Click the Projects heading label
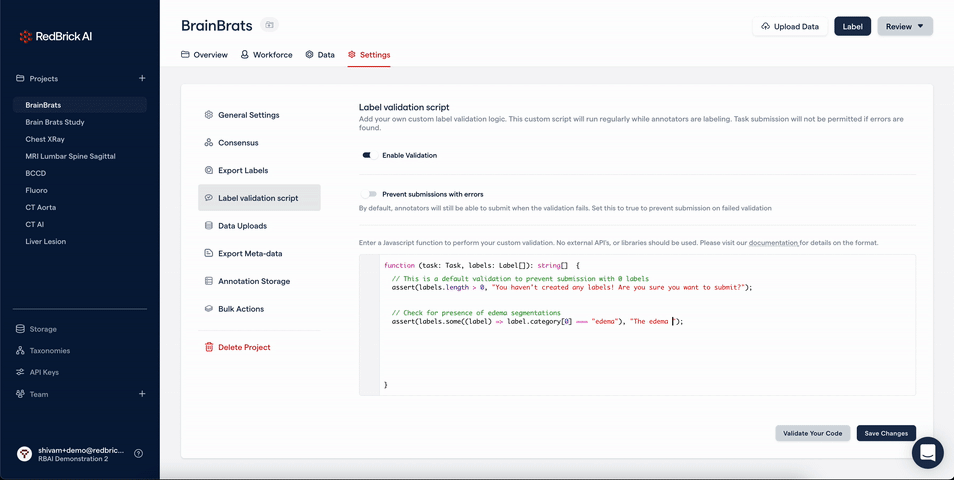 [x=44, y=78]
